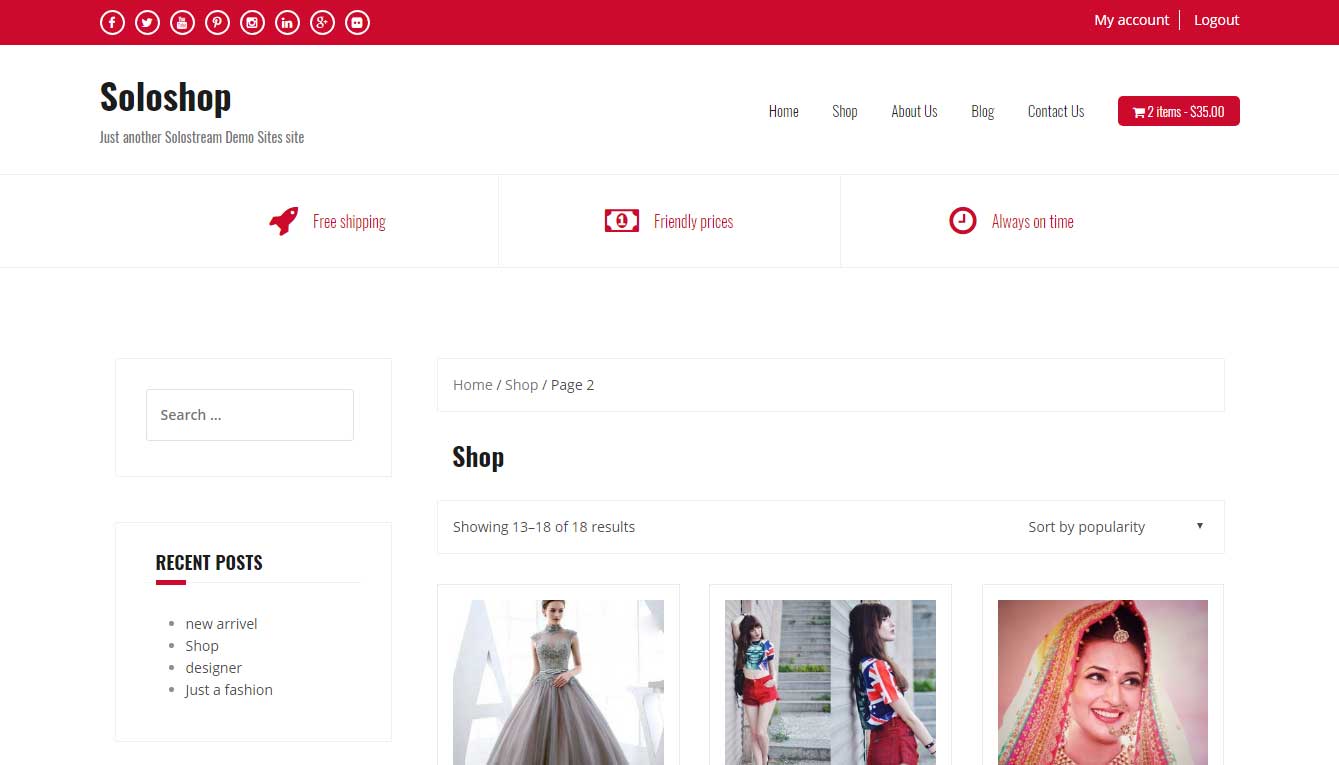Image resolution: width=1339 pixels, height=765 pixels.
Task: Click the Free shipping text
Action: click(349, 222)
